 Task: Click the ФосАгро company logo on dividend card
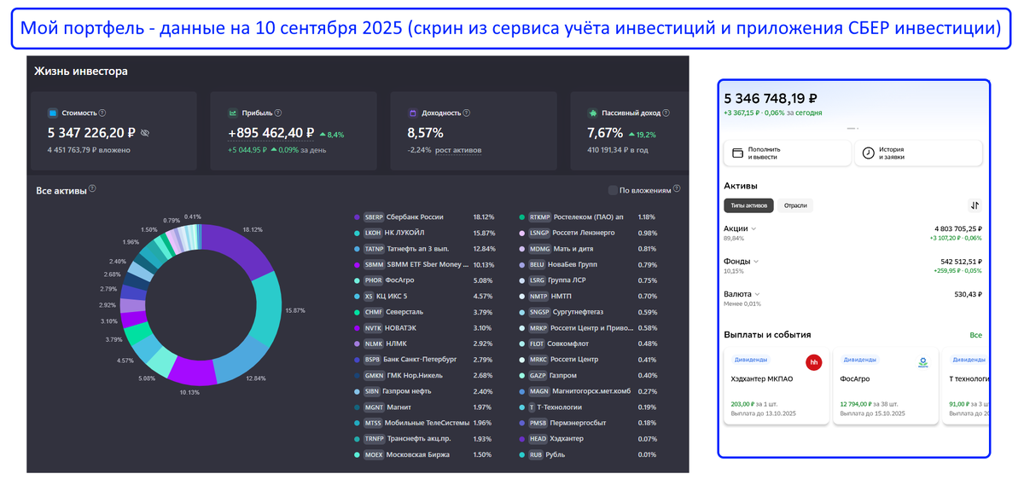[923, 362]
